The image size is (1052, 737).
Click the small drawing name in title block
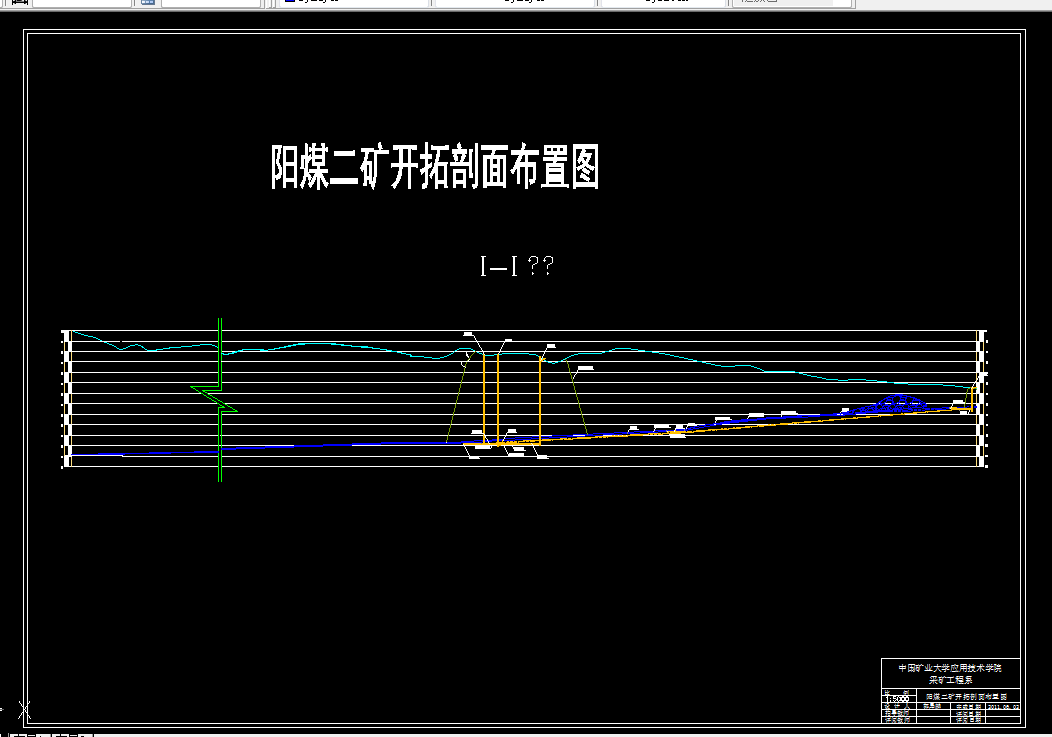966,697
